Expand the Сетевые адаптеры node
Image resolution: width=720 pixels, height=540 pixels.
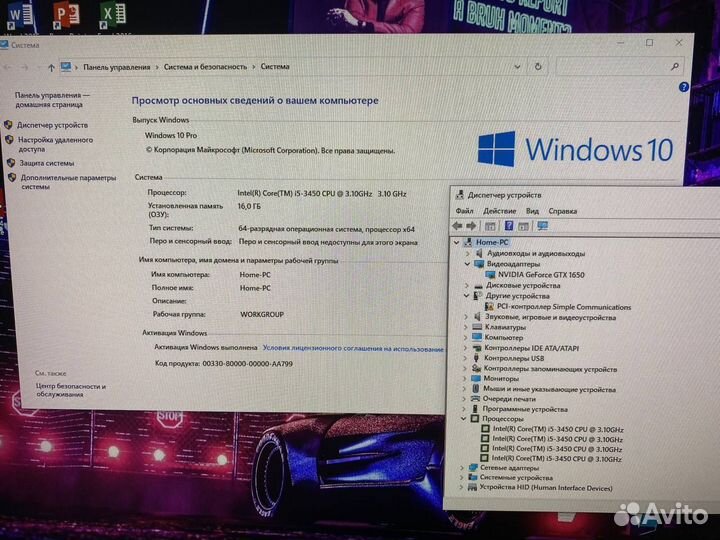462,468
